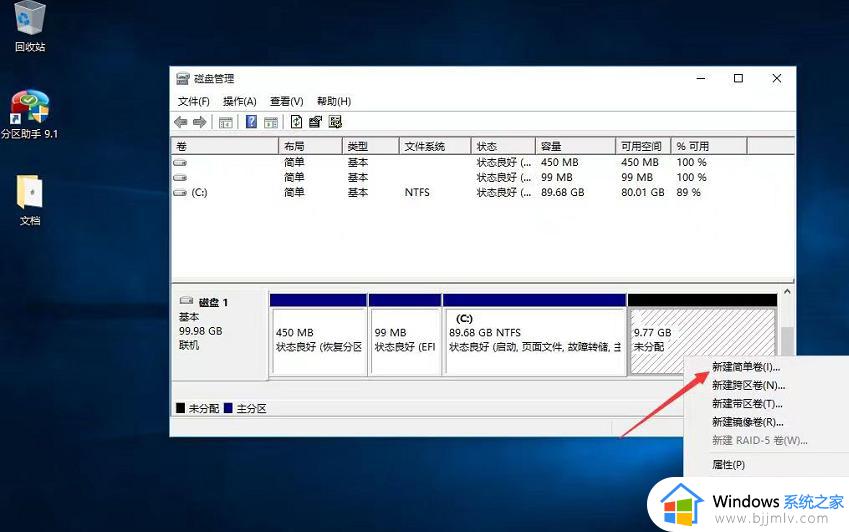Image resolution: width=849 pixels, height=532 pixels.
Task: Select the (C:) 89.68 GB NTFS partition block
Action: coord(534,334)
